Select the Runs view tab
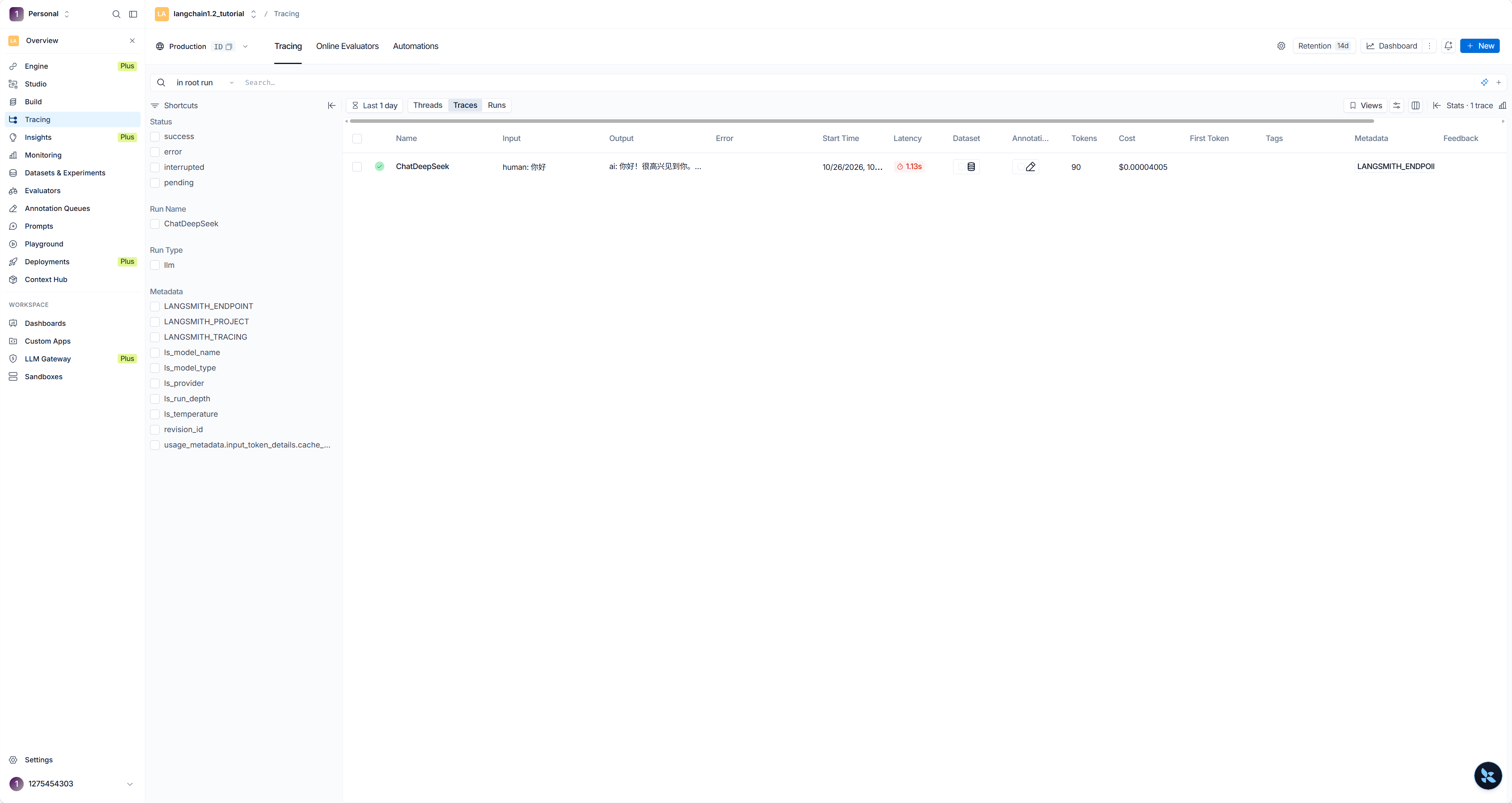The height and width of the screenshot is (803, 1512). point(496,105)
